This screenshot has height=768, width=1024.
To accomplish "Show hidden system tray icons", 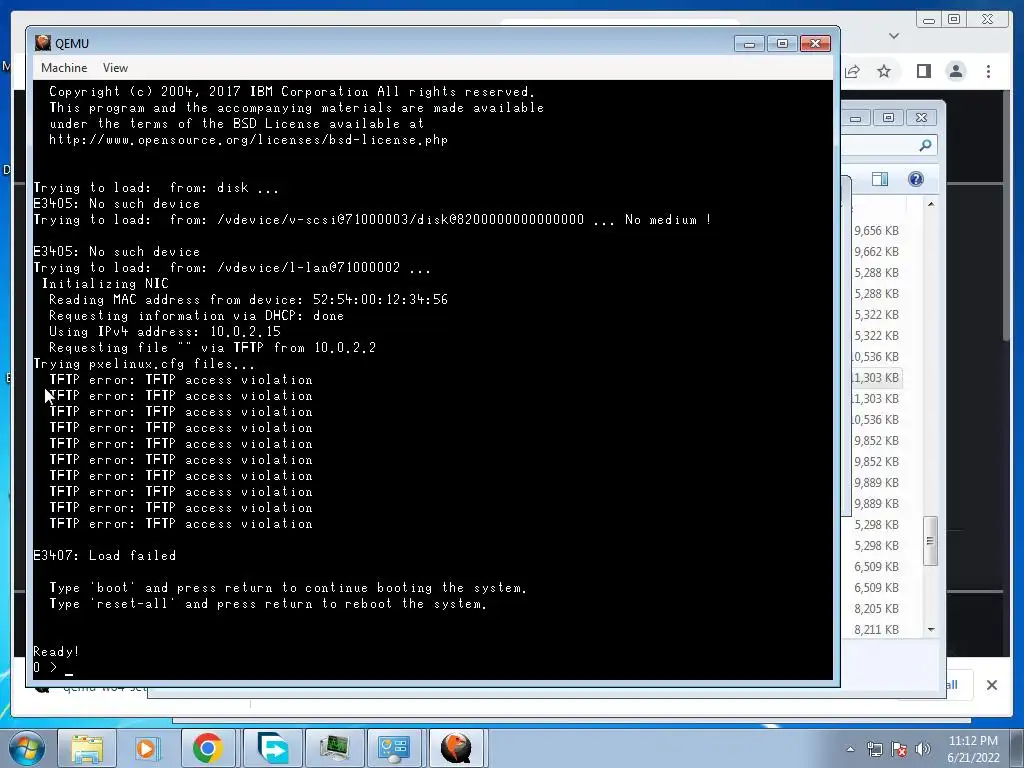I will [850, 749].
